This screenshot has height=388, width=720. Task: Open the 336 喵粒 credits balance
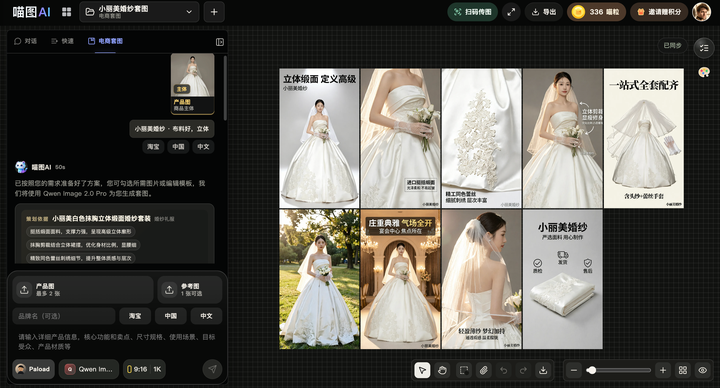coord(596,12)
